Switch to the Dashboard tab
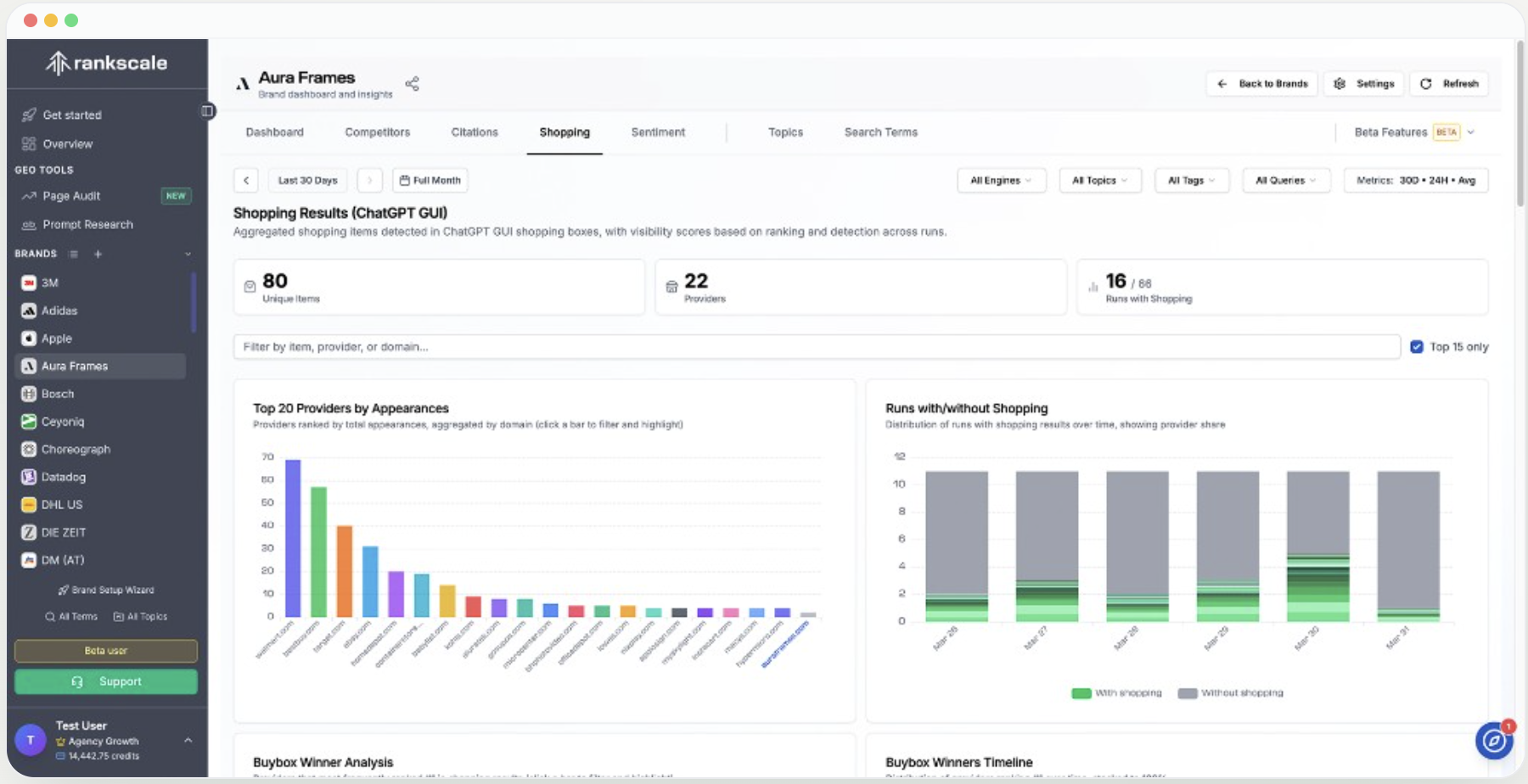The image size is (1528, 784). [x=275, y=132]
